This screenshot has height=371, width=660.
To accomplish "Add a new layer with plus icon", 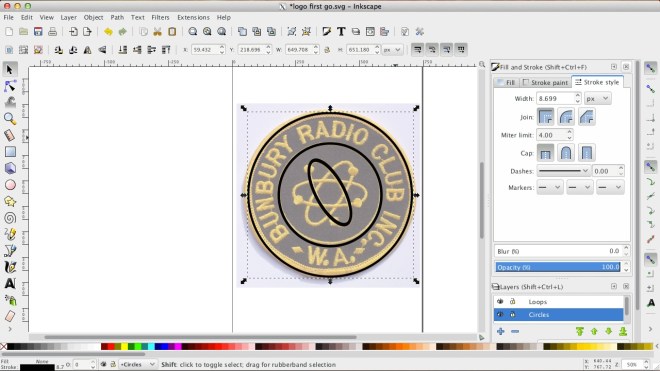I will click(x=500, y=332).
